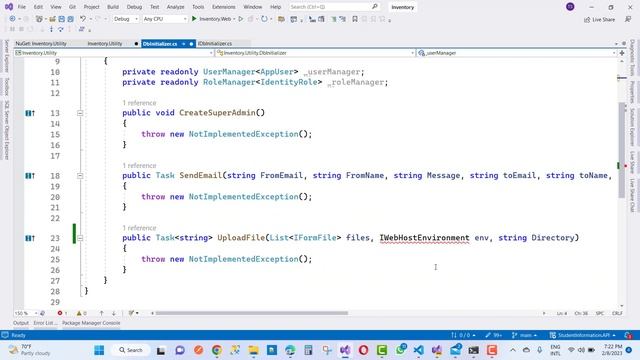Screen dimensions: 640x360
Task: Click the Save All icon
Action: coord(70,19)
